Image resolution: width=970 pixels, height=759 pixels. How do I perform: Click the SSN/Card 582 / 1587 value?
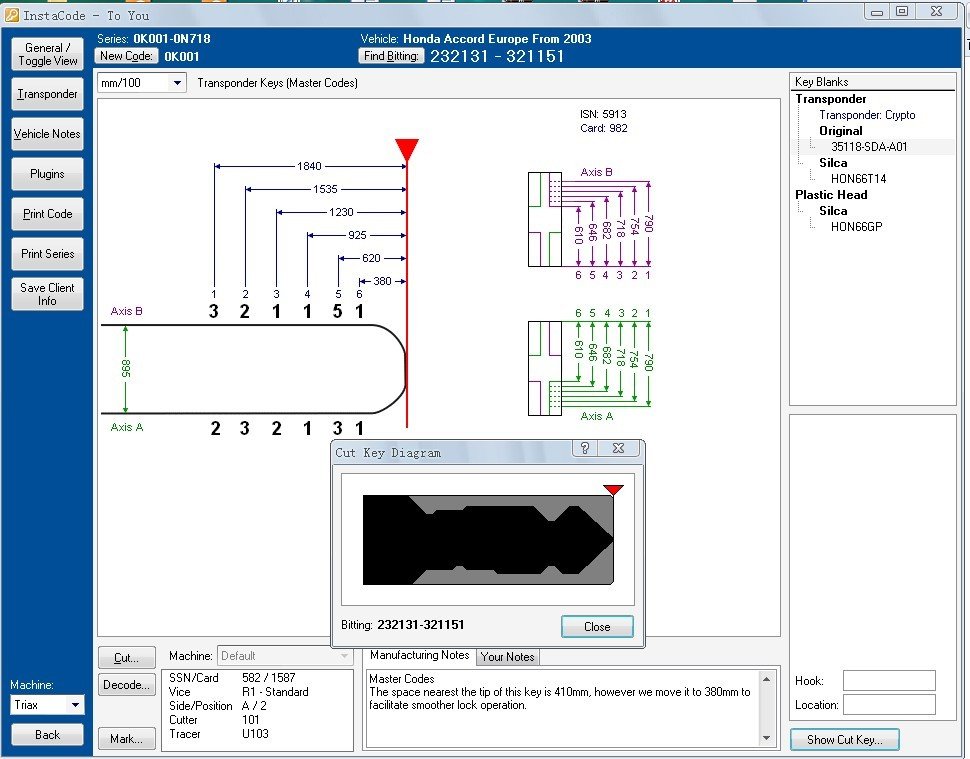268,677
